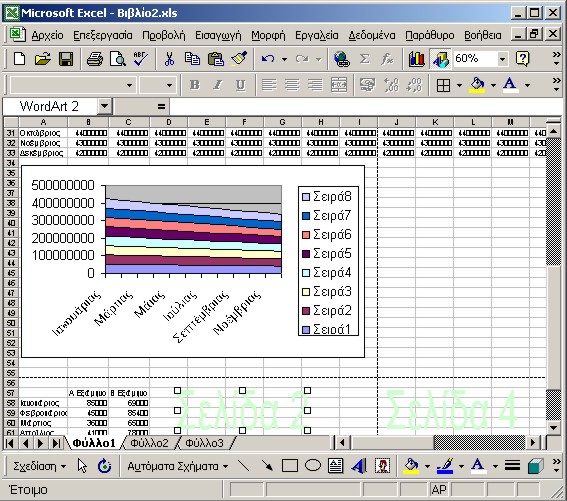Toggle the Drawing toolbar button
567x501 pixels.
[440, 59]
